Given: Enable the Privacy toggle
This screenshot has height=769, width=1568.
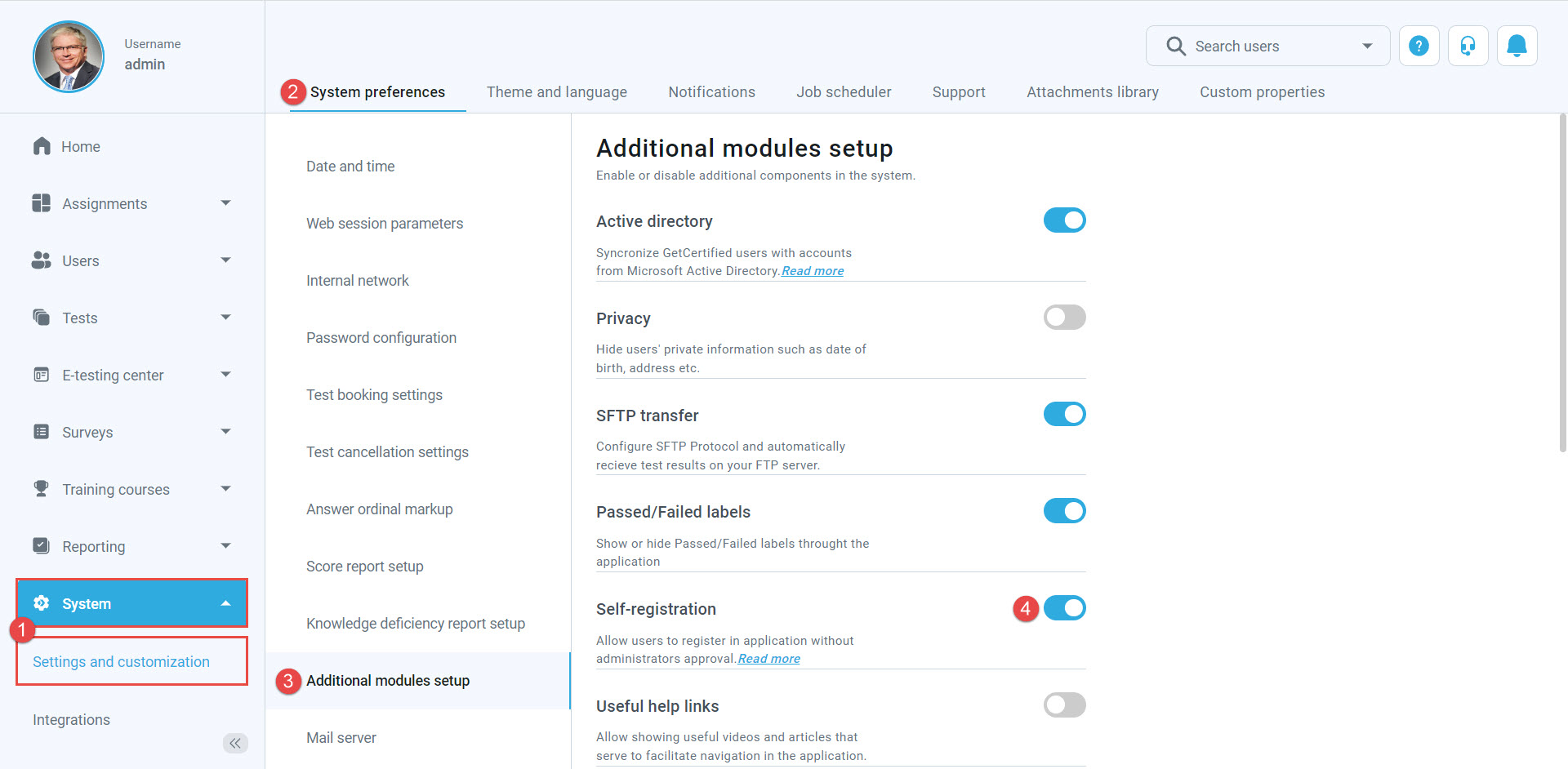Looking at the screenshot, I should [x=1064, y=318].
